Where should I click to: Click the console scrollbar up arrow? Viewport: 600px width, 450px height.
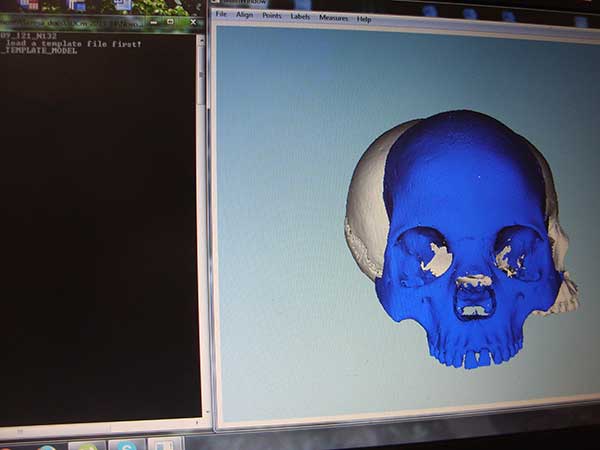point(201,40)
